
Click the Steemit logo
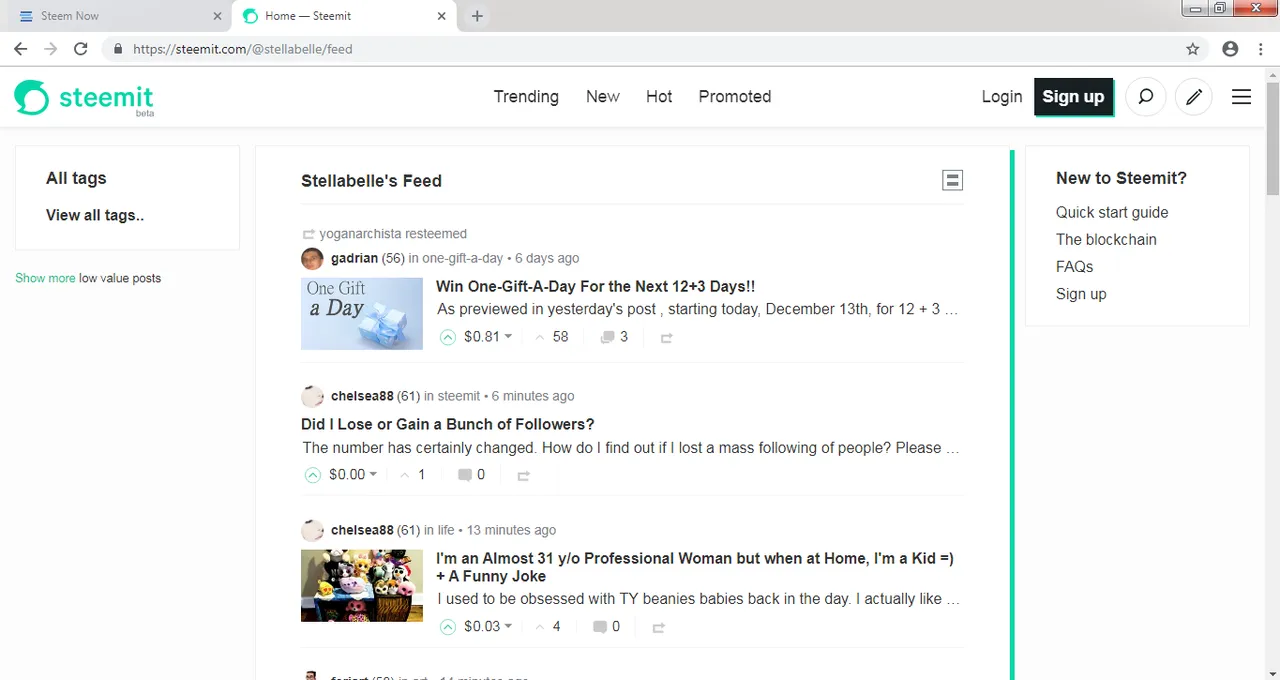click(x=84, y=98)
